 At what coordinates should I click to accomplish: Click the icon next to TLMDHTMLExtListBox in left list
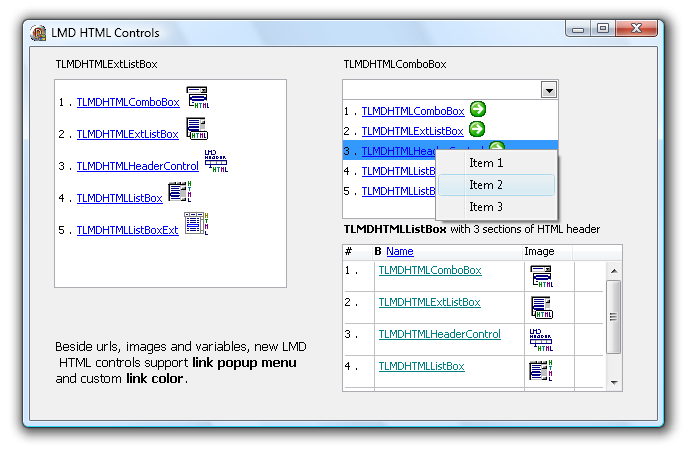click(x=197, y=130)
